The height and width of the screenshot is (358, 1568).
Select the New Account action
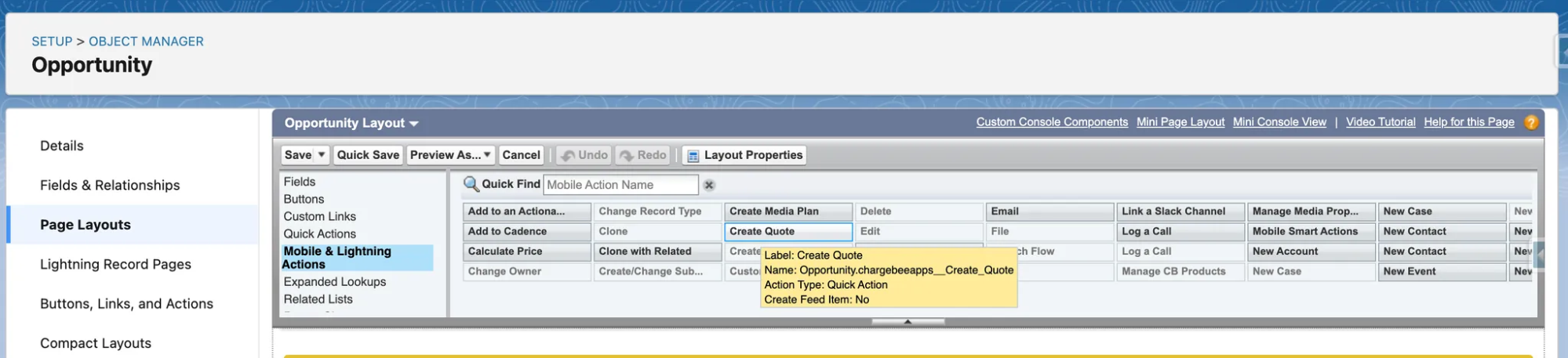coord(1312,251)
